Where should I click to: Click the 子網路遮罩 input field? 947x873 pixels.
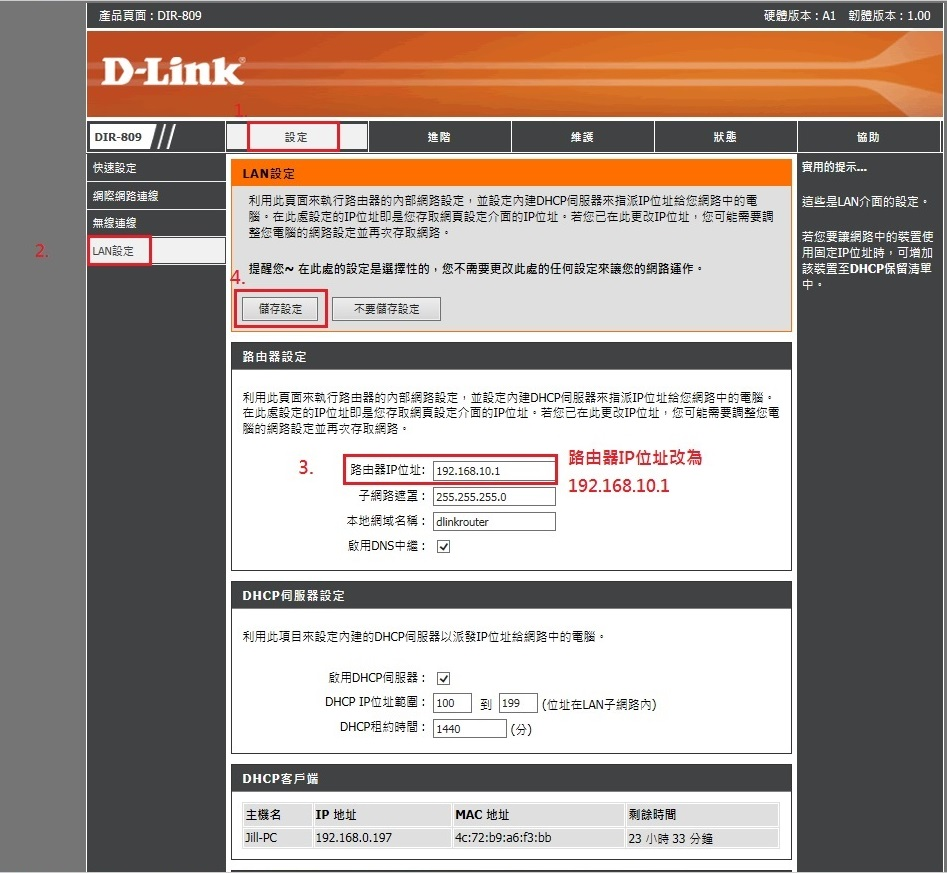(494, 497)
